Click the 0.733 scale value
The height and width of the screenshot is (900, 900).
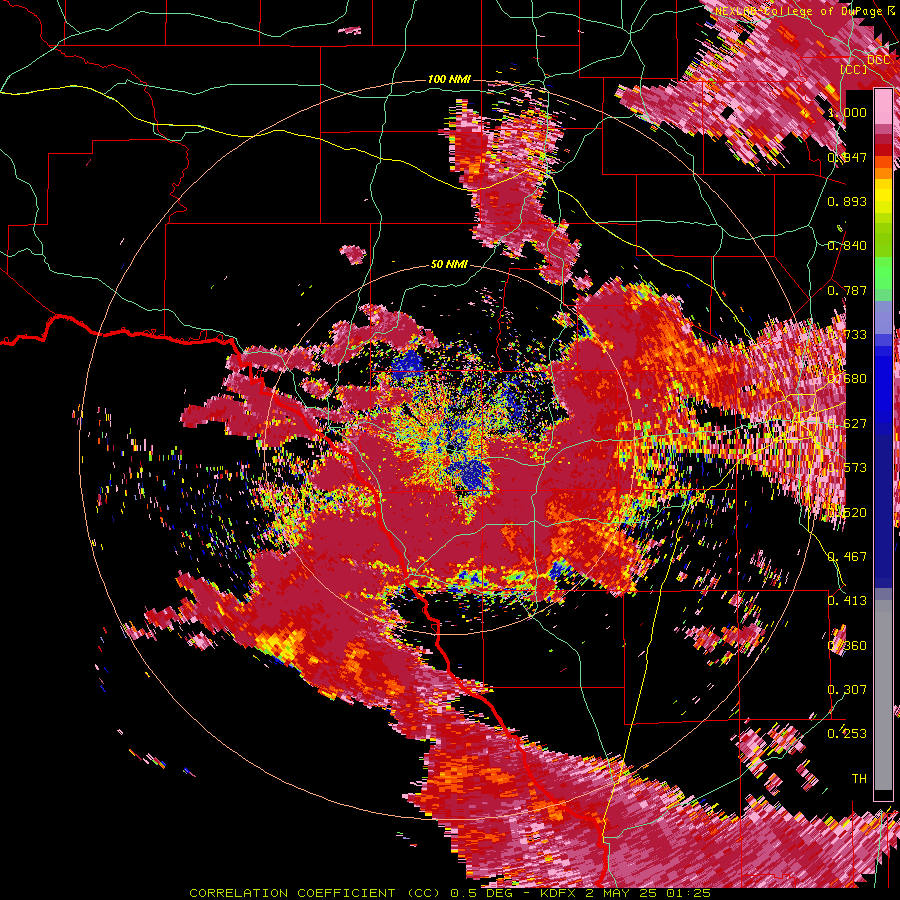coord(847,334)
